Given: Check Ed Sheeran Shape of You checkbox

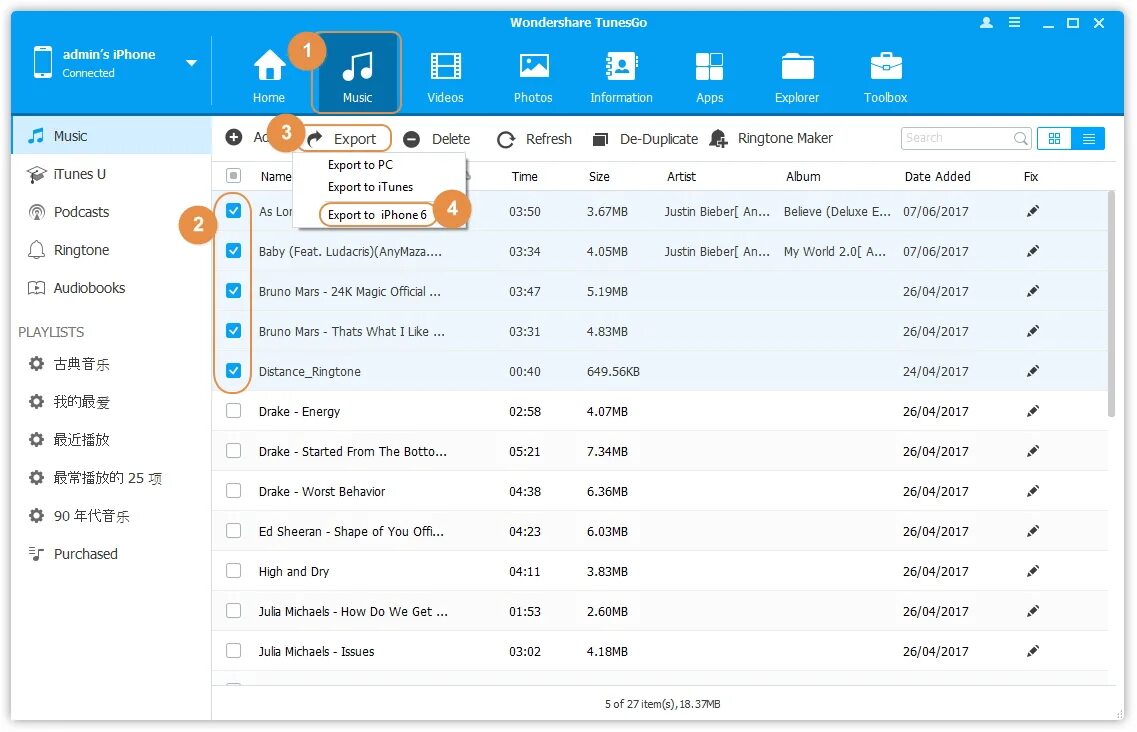Looking at the screenshot, I should 233,530.
